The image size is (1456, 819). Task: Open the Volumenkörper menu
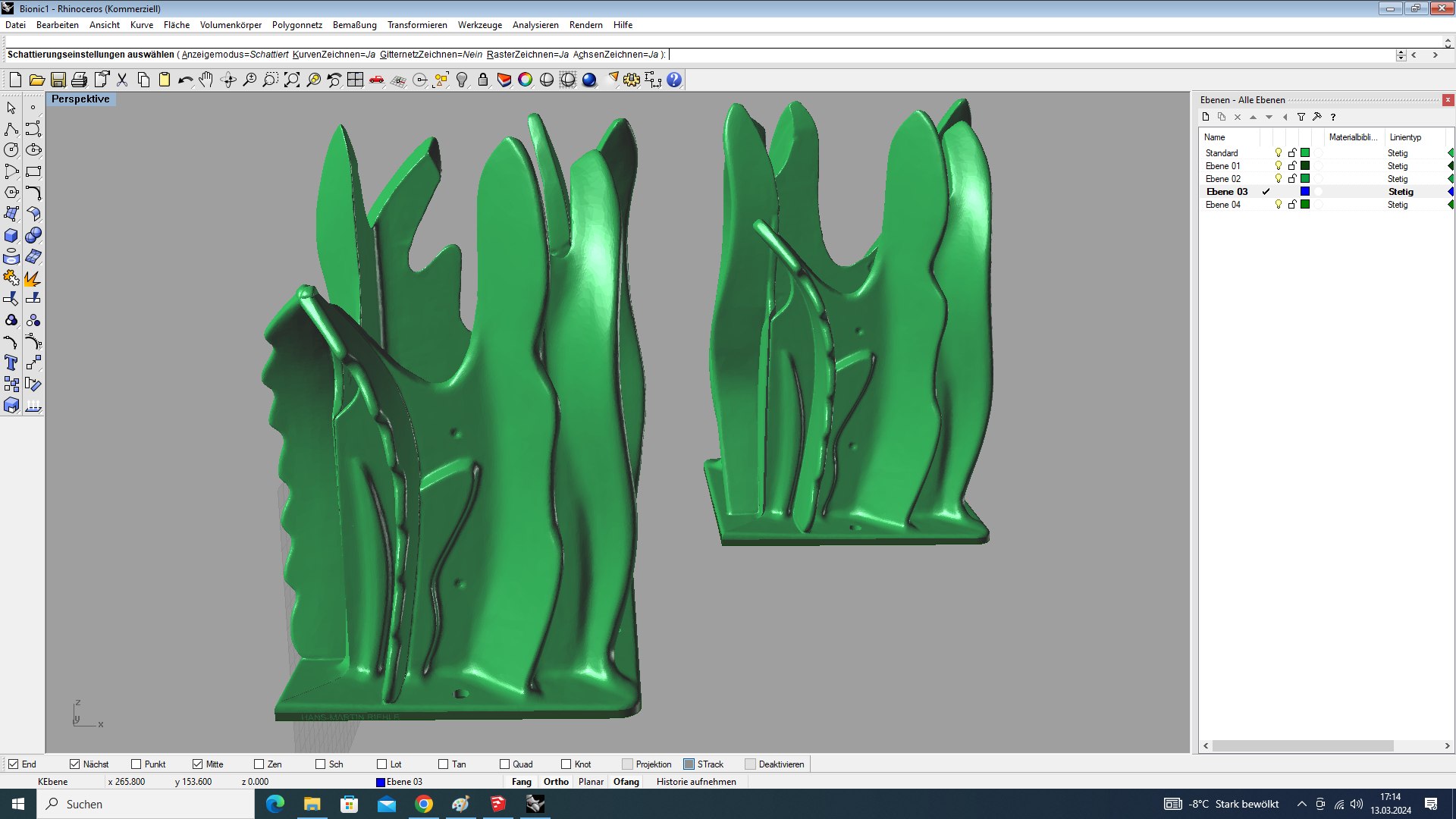(x=231, y=25)
